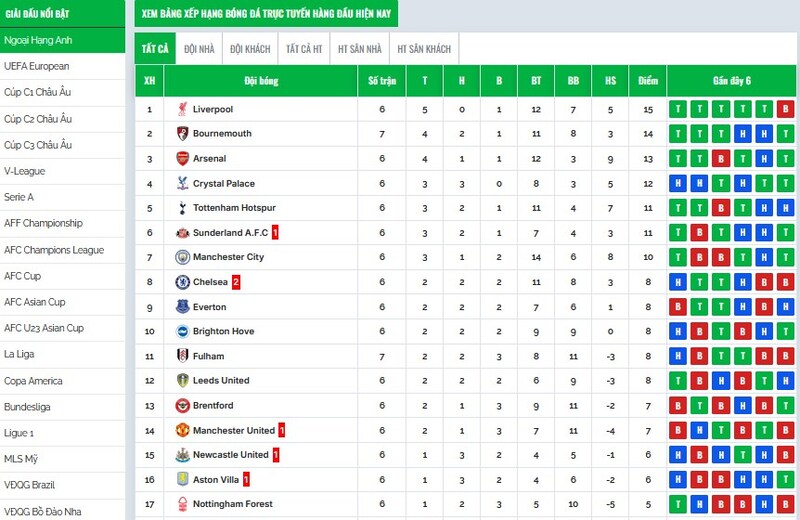Click Liverpool's first green T result box

678,109
